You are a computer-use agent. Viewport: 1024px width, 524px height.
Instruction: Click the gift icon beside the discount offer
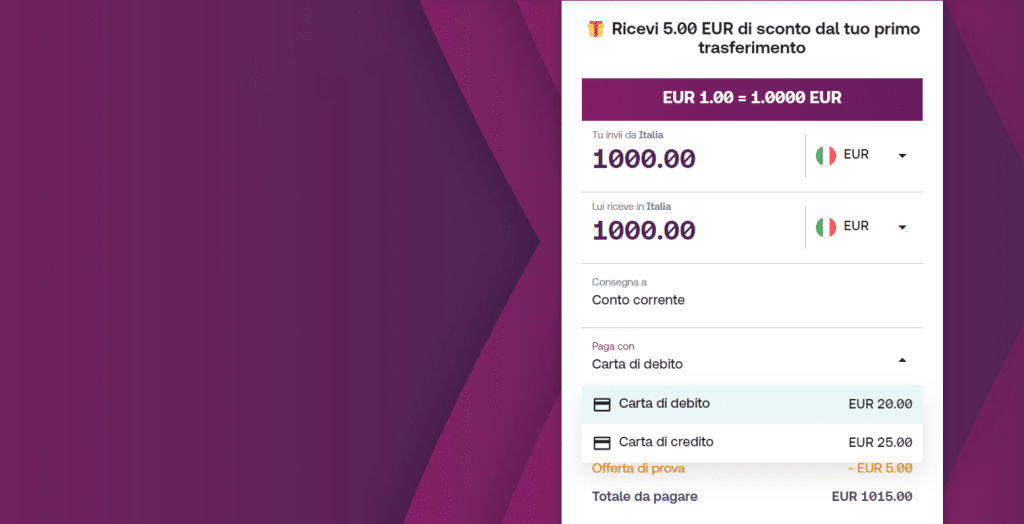coord(596,29)
